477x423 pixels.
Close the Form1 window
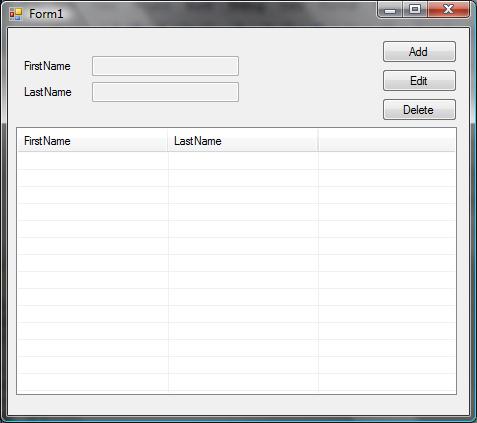[x=449, y=10]
